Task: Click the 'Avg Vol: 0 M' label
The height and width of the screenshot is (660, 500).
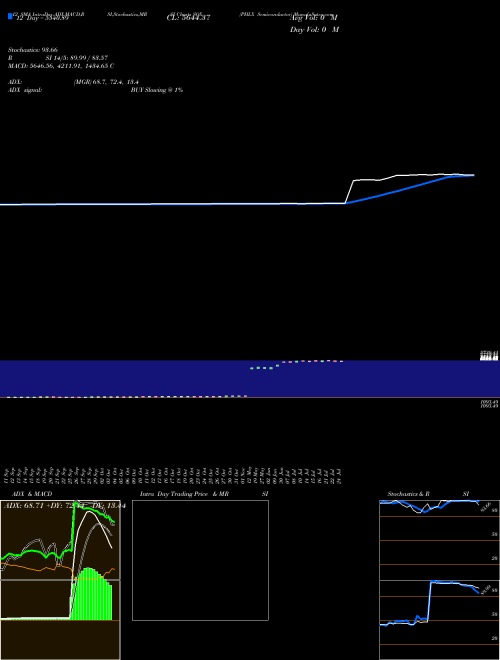Action: click(x=314, y=18)
